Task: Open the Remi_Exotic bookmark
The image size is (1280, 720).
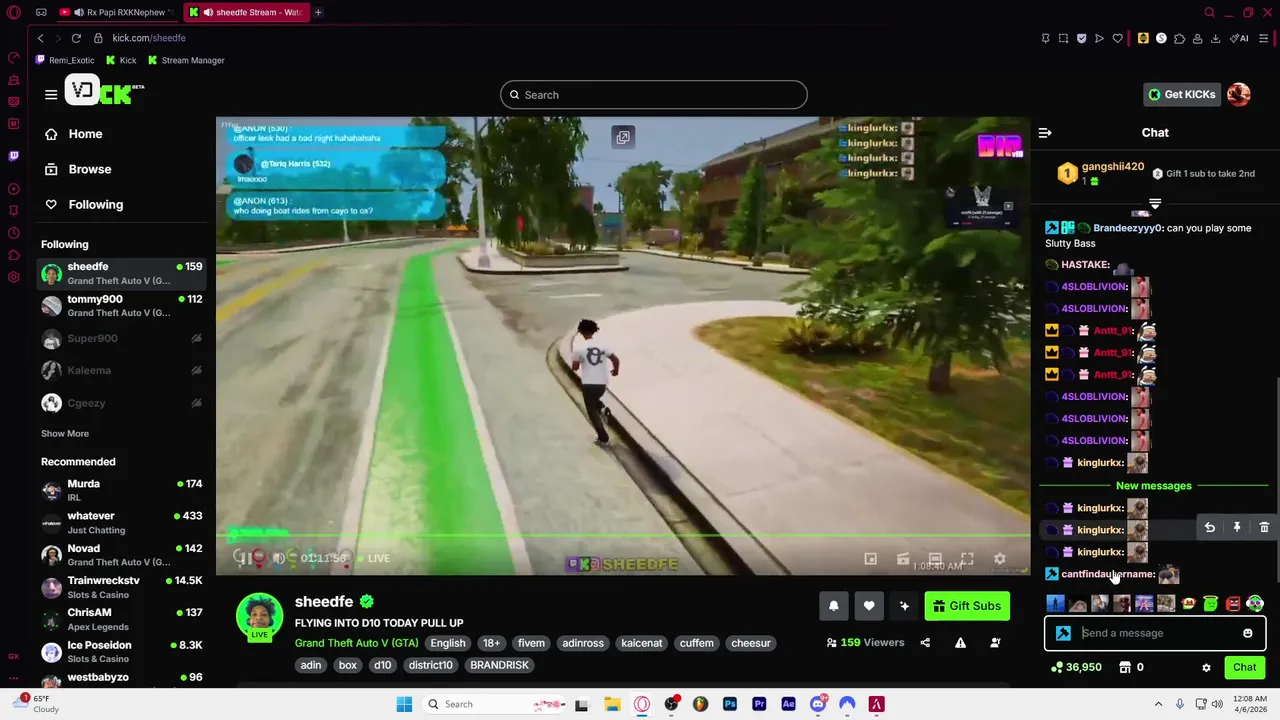Action: [65, 60]
